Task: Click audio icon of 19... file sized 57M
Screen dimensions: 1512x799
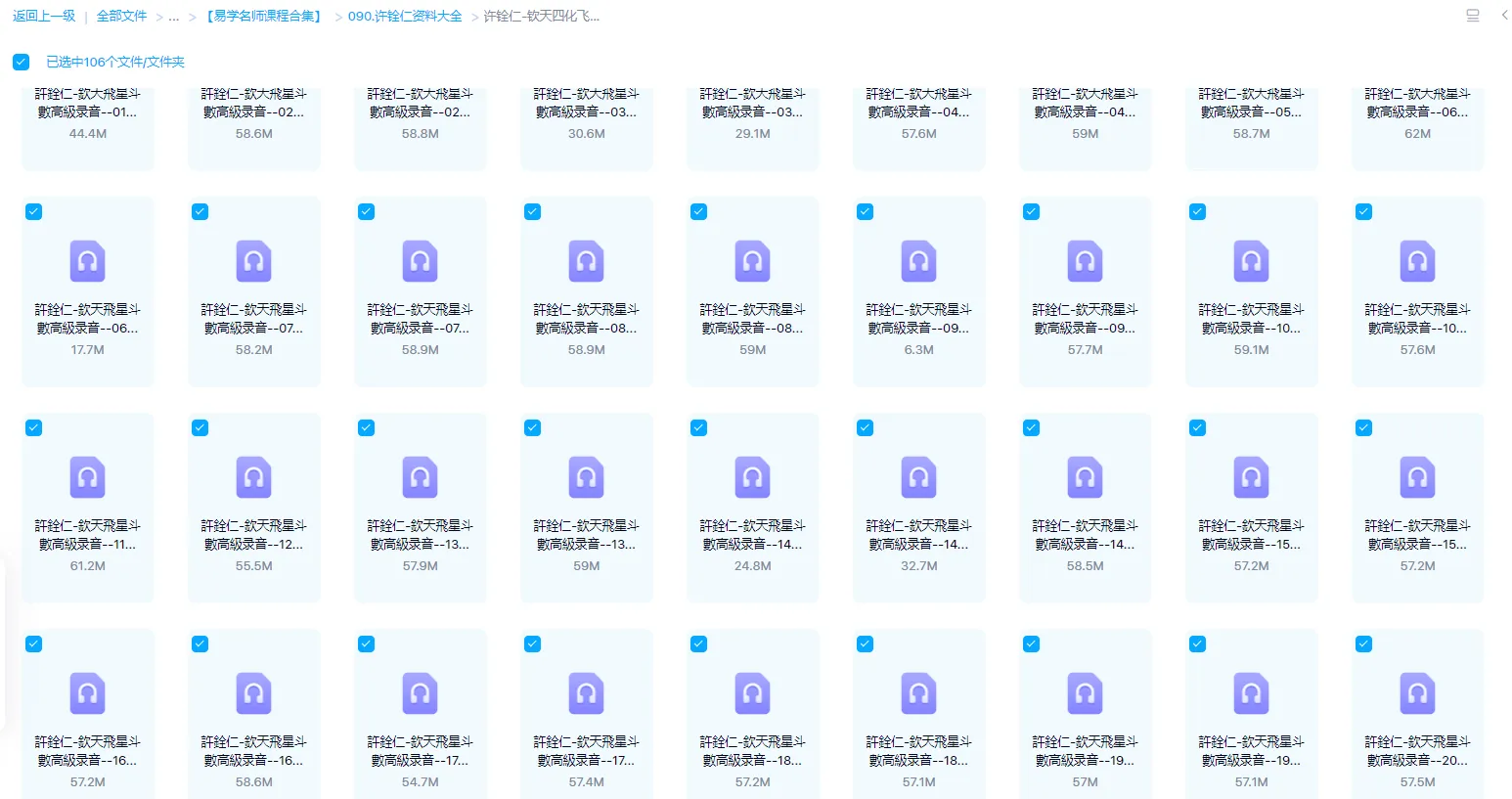Action: coord(1086,693)
